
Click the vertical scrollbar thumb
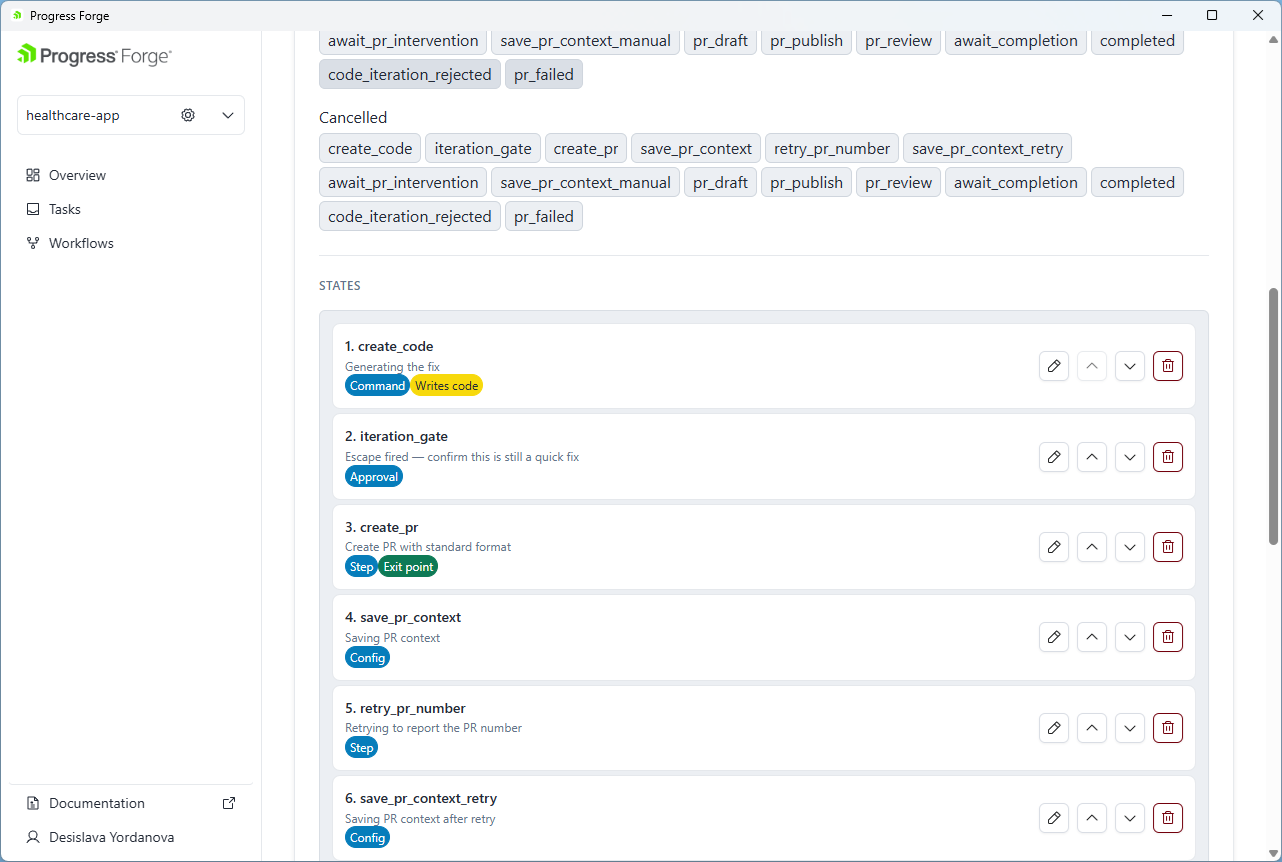coord(1273,416)
